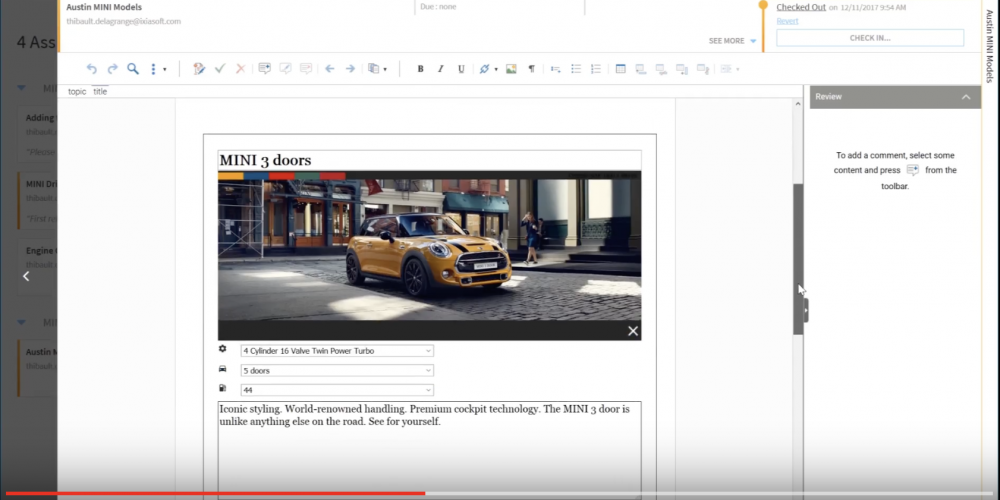Screen dimensions: 1000x500
Task: Go to next change with right arrow
Action: click(x=350, y=69)
